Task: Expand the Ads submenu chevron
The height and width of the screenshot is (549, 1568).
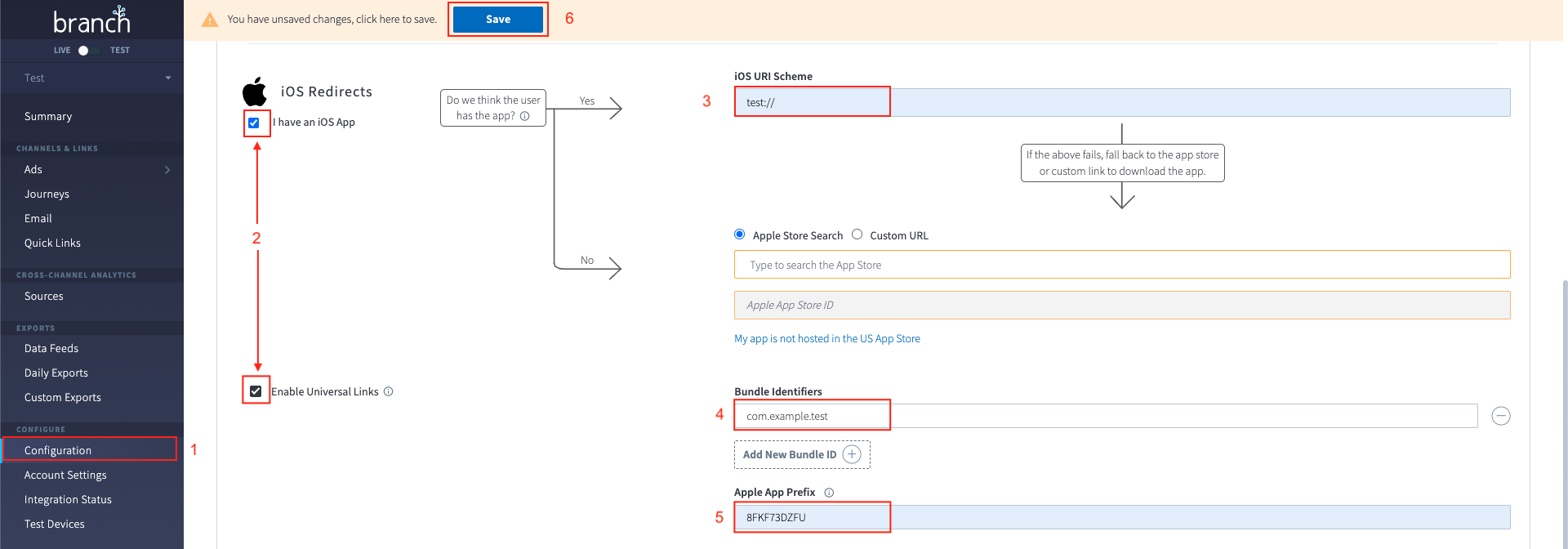Action: point(167,170)
